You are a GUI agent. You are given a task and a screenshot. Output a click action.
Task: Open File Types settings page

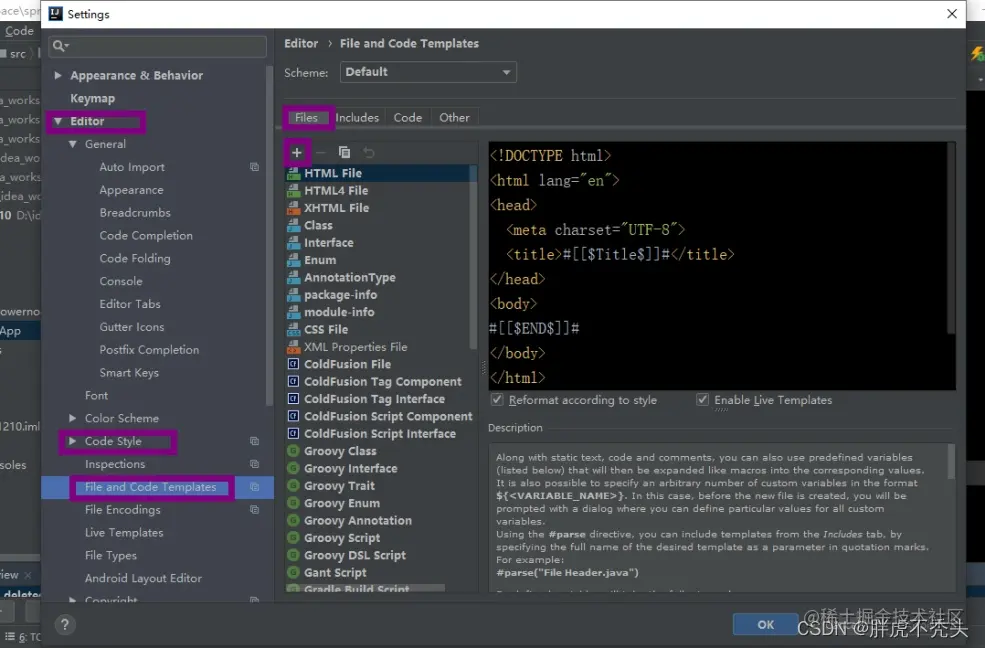point(111,556)
